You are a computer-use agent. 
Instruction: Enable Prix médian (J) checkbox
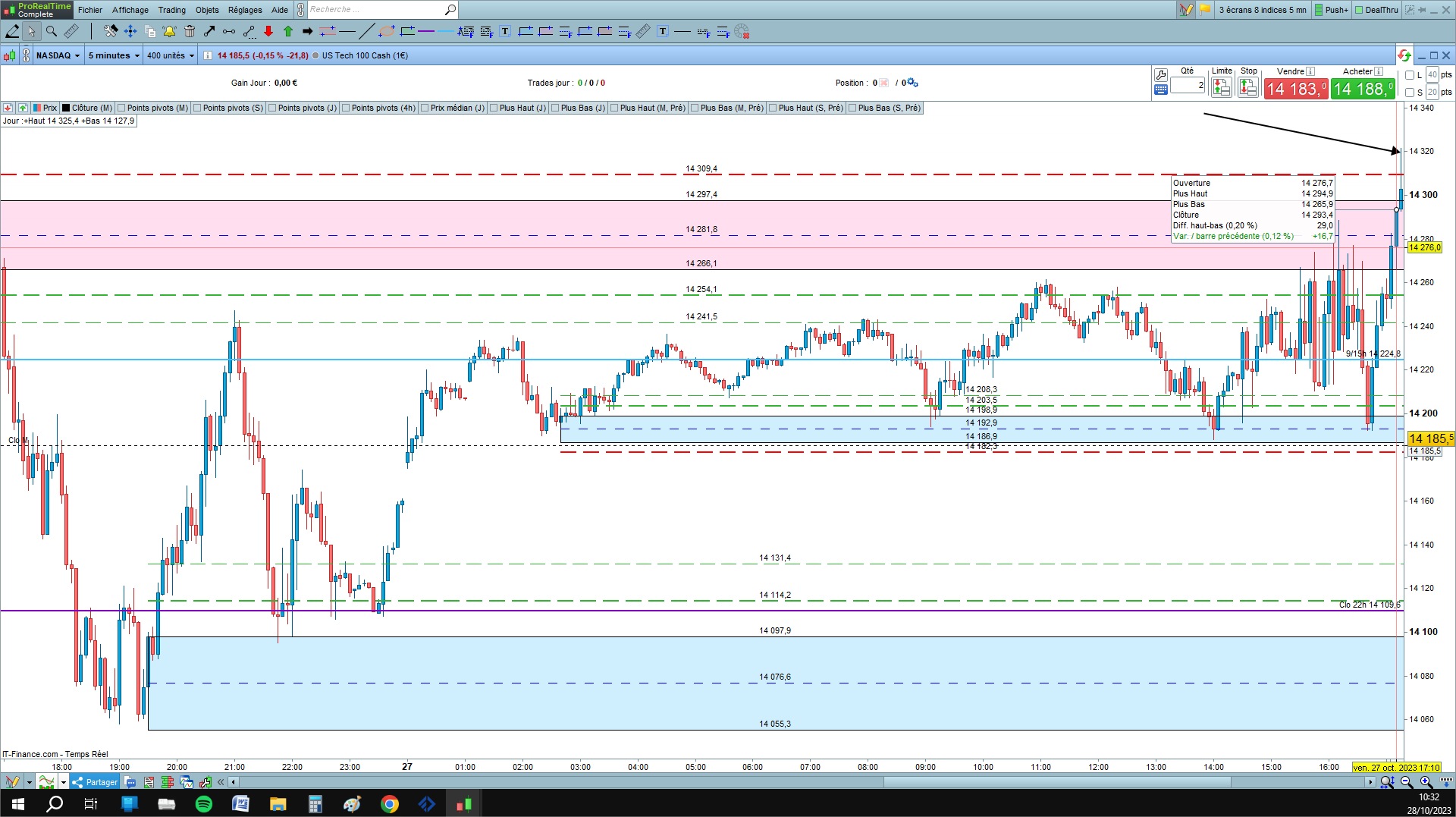425,108
